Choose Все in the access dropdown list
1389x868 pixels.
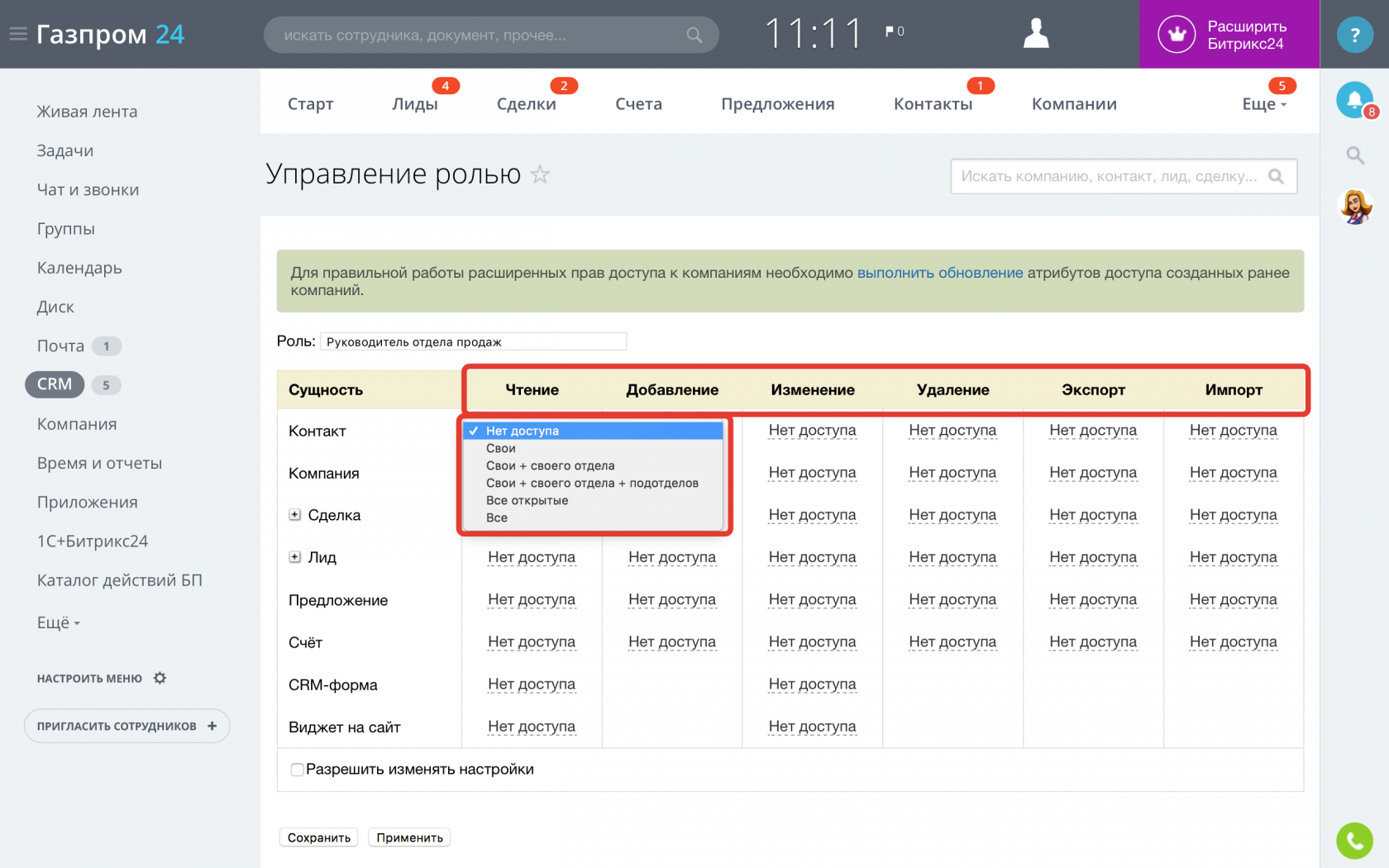pos(593,517)
